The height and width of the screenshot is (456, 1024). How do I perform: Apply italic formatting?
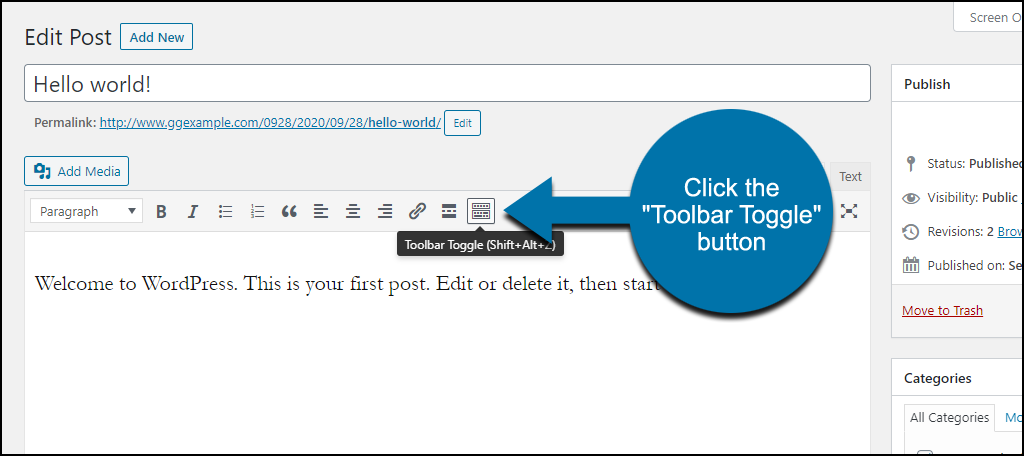pyautogui.click(x=193, y=212)
